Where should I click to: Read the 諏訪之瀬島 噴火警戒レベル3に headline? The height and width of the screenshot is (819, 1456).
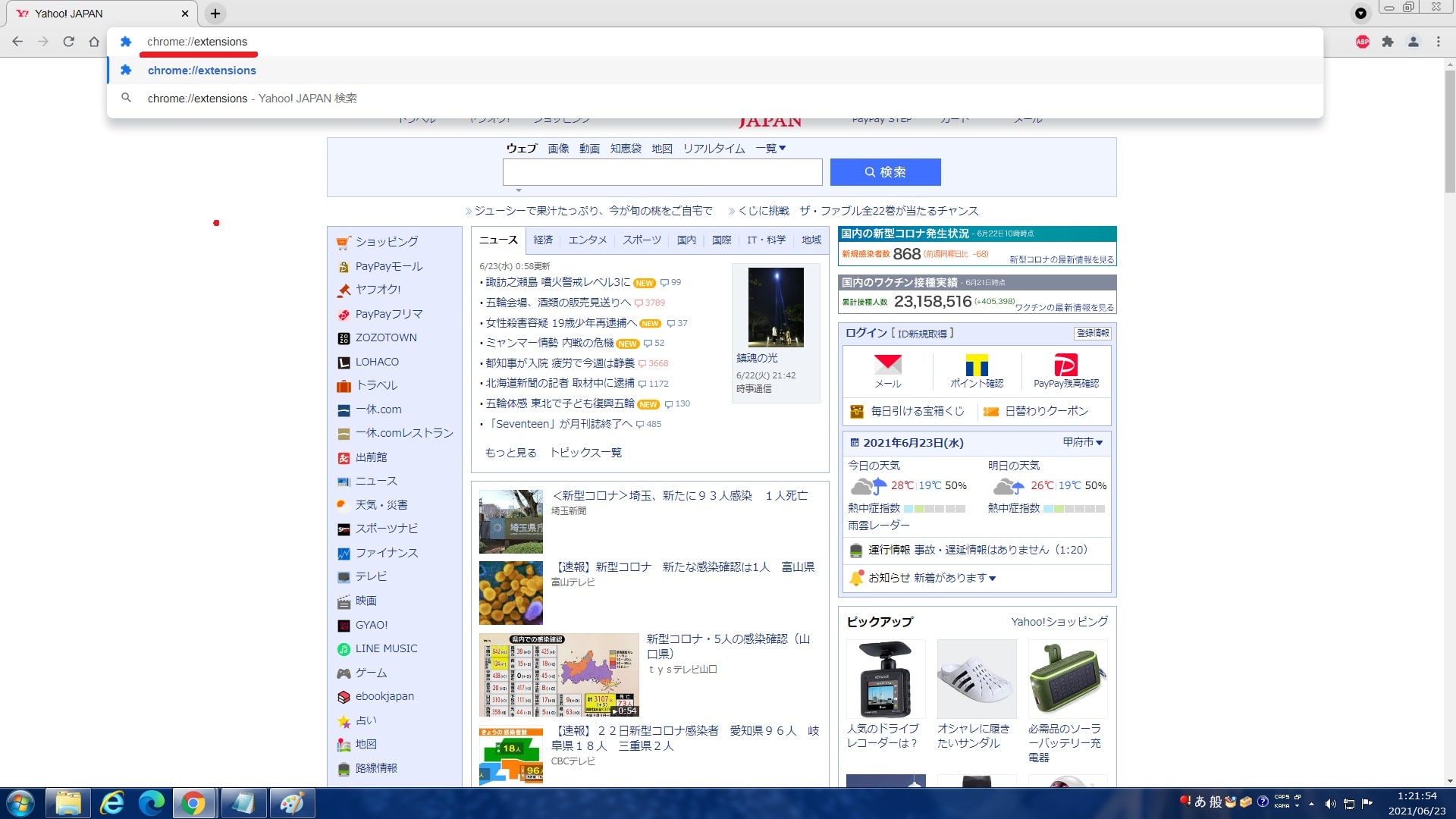(x=557, y=282)
